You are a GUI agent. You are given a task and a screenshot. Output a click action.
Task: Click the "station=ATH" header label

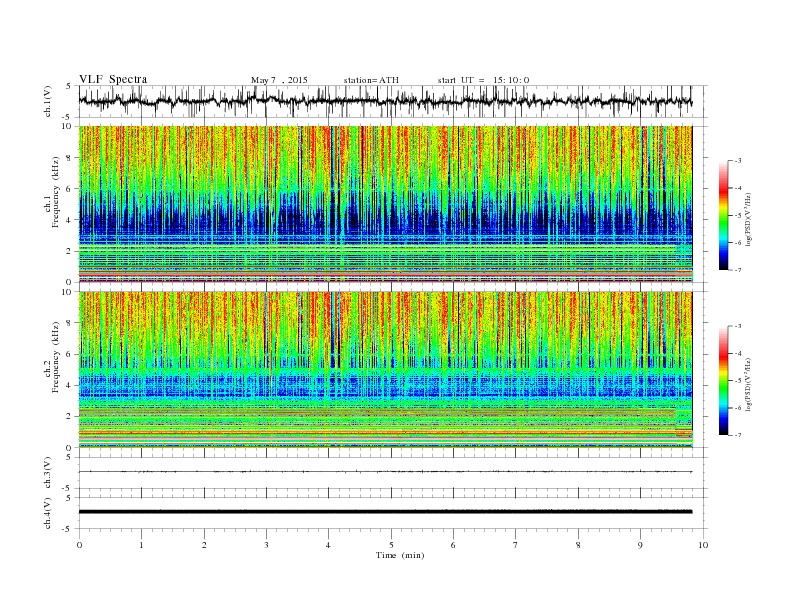click(x=371, y=80)
